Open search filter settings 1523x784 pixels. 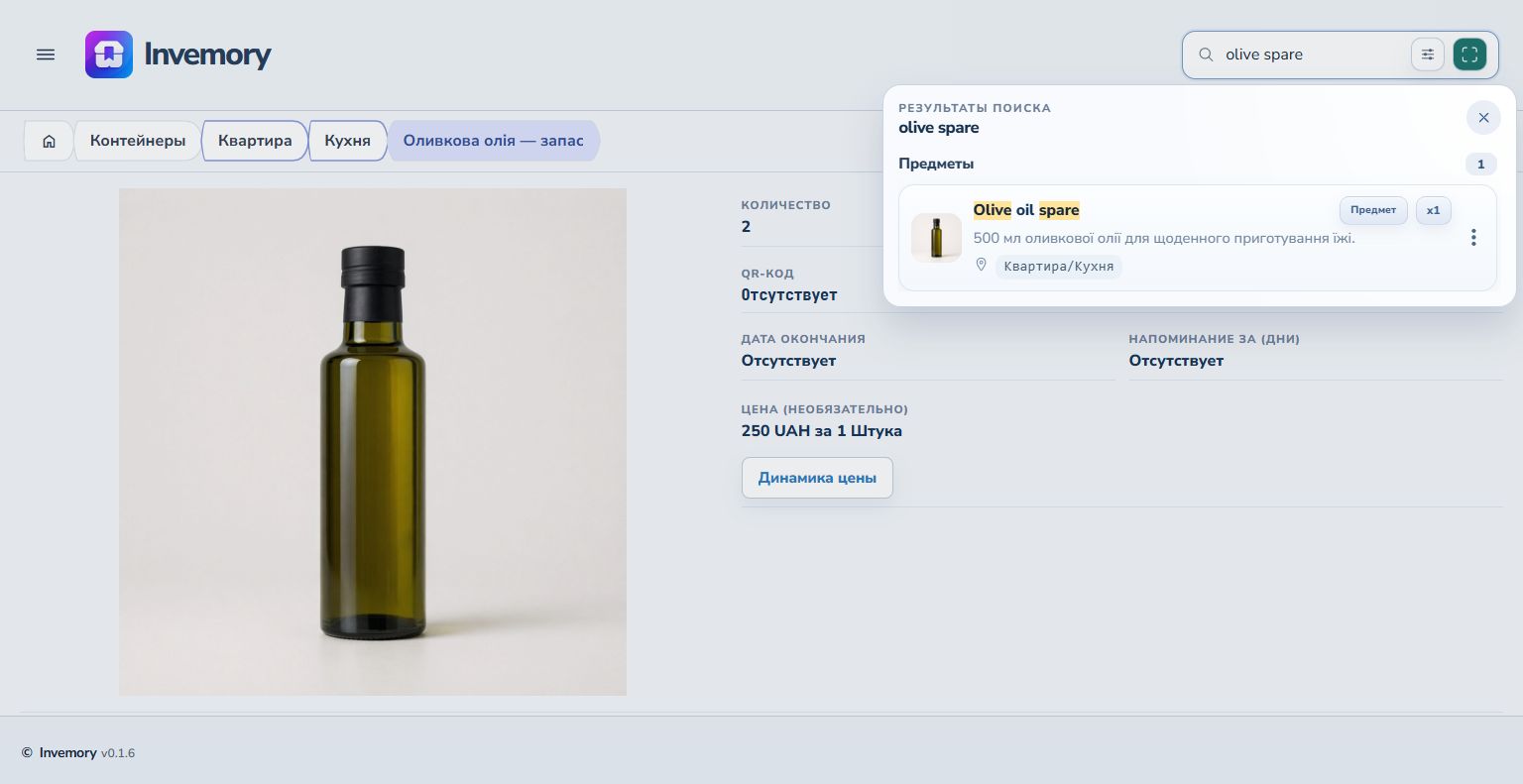pos(1428,55)
